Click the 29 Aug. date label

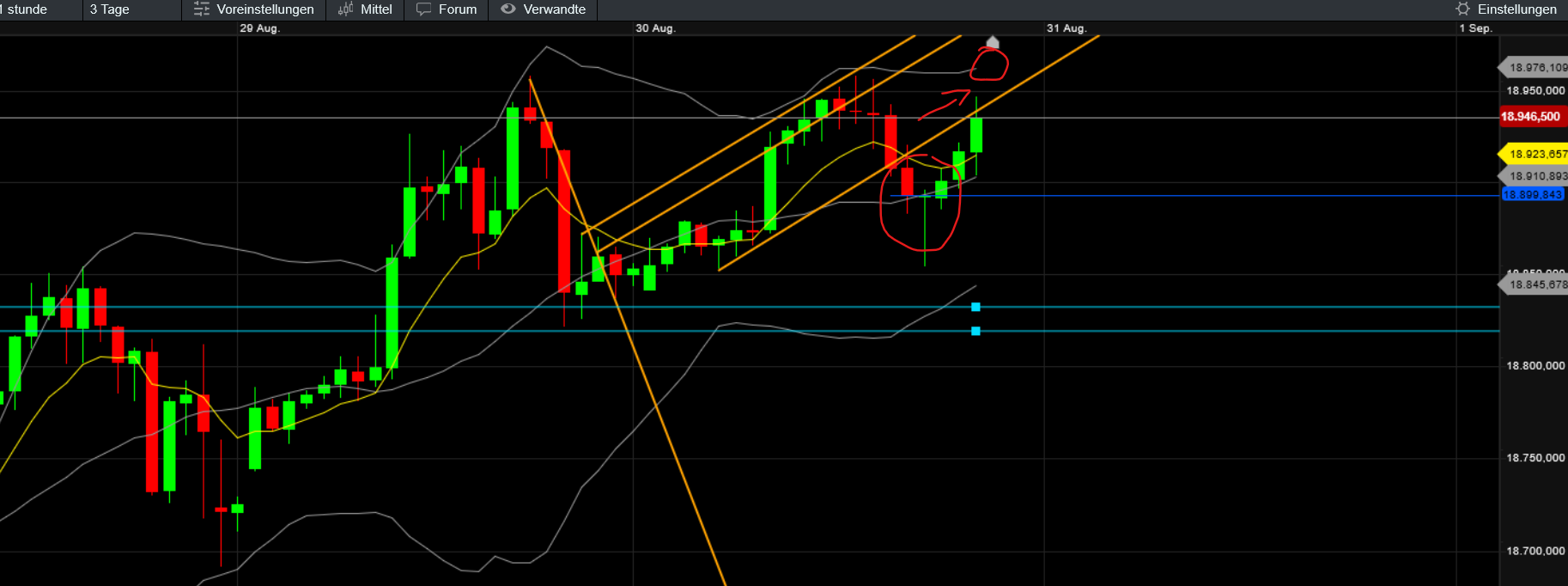coord(259,28)
